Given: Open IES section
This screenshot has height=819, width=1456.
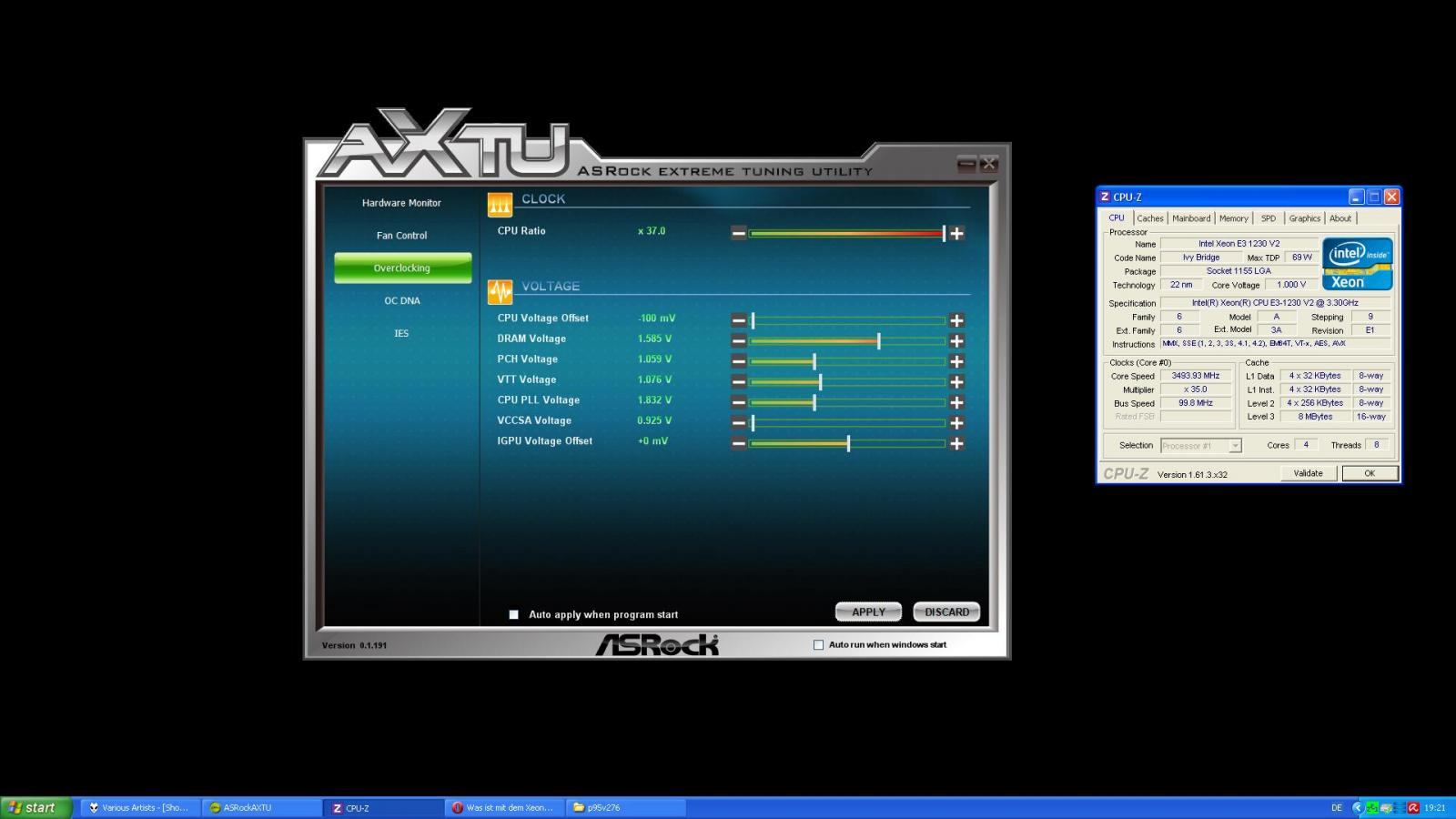Looking at the screenshot, I should (x=401, y=334).
